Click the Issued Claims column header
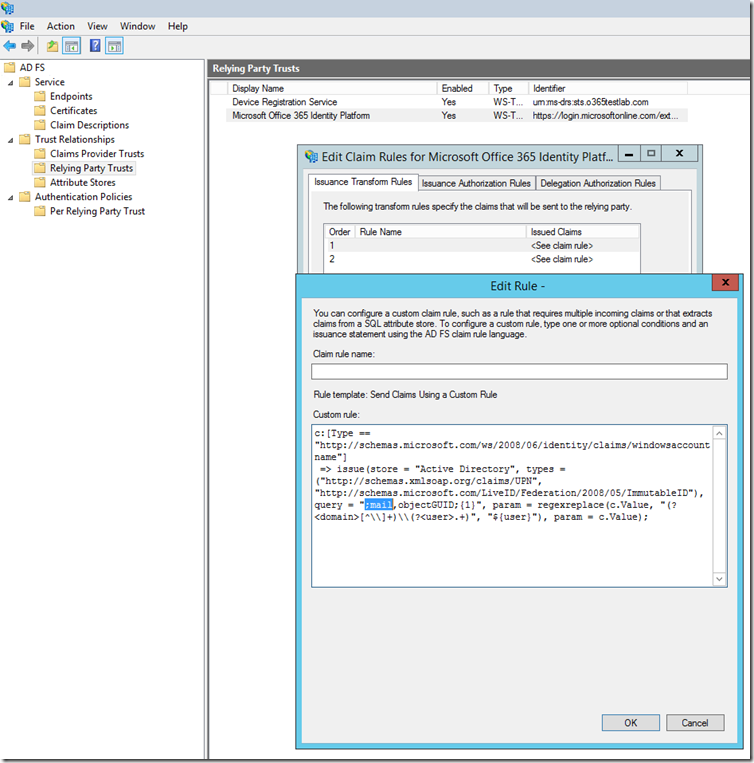 583,232
